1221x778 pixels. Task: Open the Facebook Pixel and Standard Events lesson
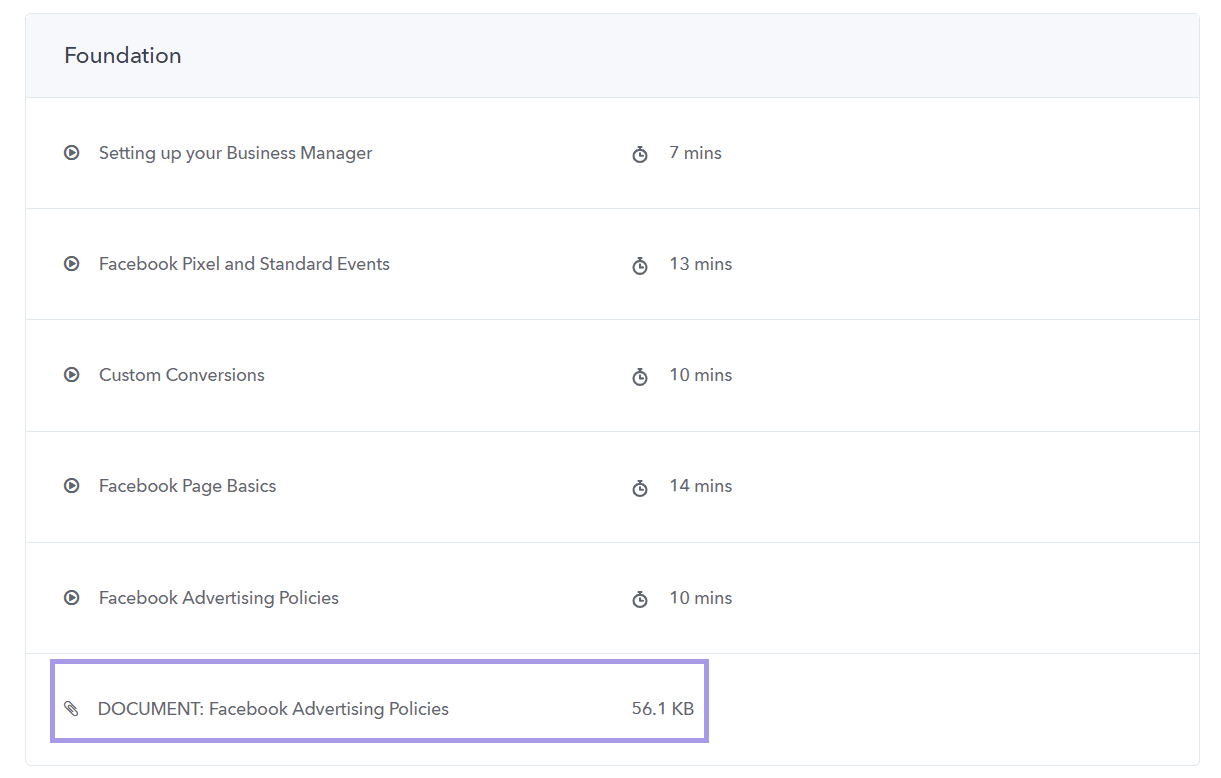[x=244, y=264]
